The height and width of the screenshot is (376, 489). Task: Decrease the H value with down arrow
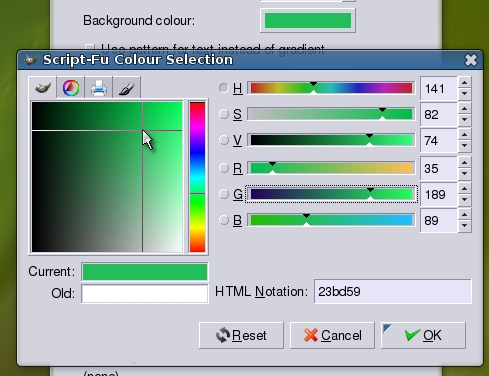465,94
